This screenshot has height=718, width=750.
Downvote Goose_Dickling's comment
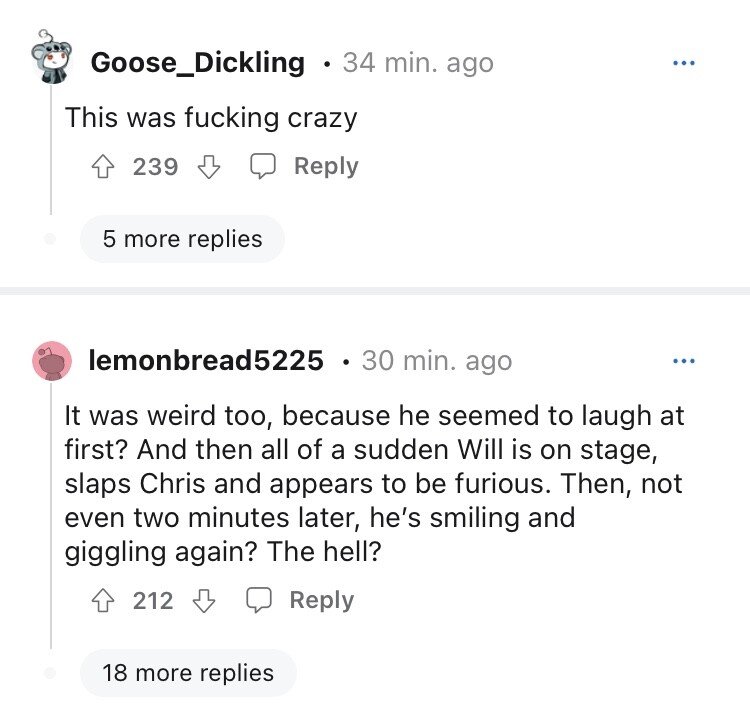coord(208,167)
